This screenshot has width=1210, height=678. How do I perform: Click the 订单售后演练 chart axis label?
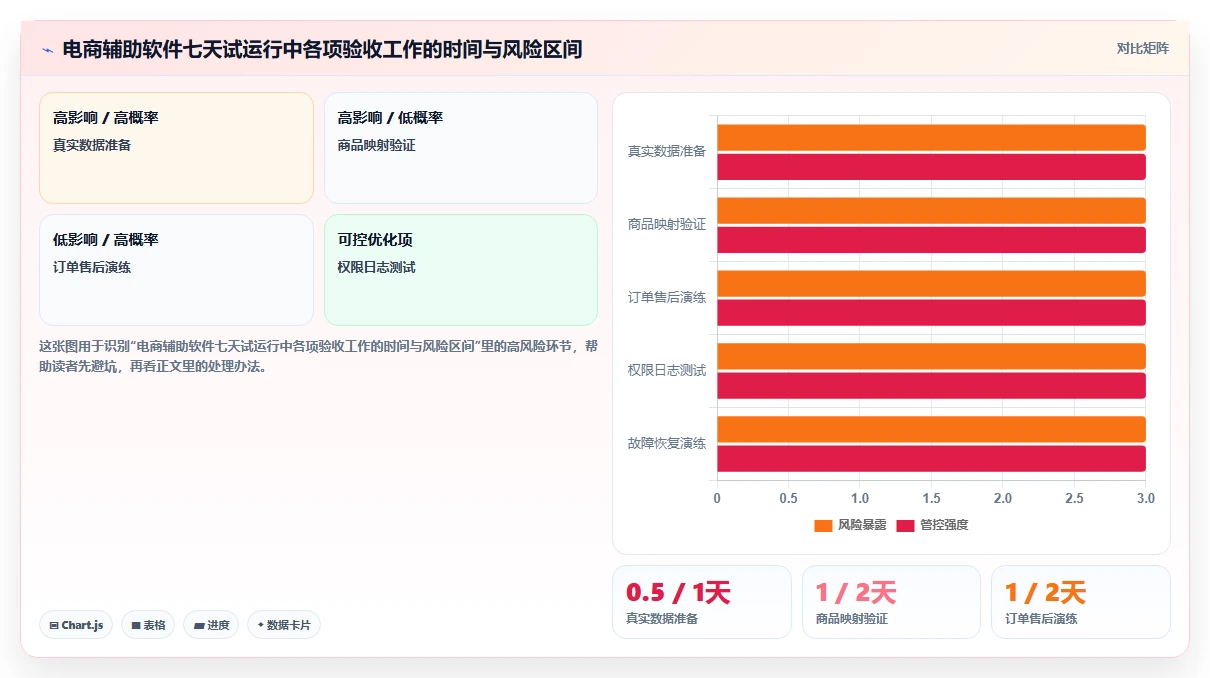pos(666,298)
